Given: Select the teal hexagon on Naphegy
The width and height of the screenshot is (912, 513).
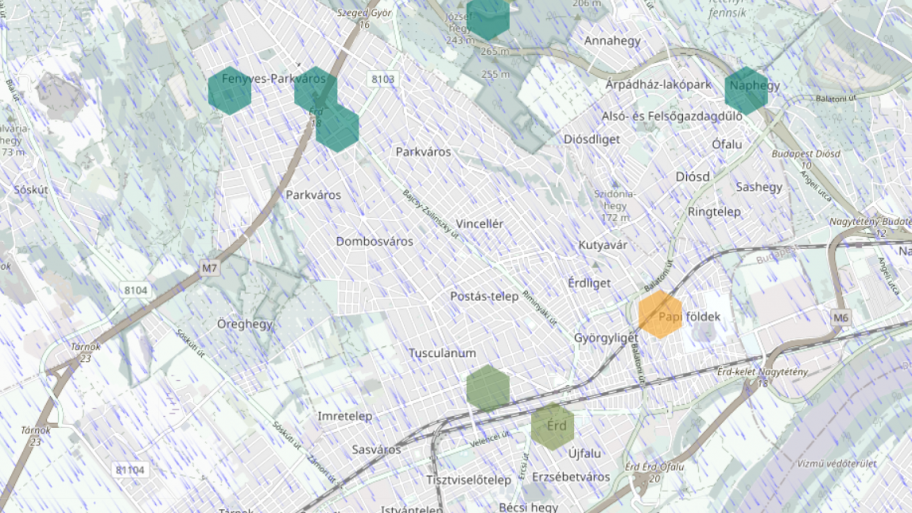Looking at the screenshot, I should (x=746, y=89).
